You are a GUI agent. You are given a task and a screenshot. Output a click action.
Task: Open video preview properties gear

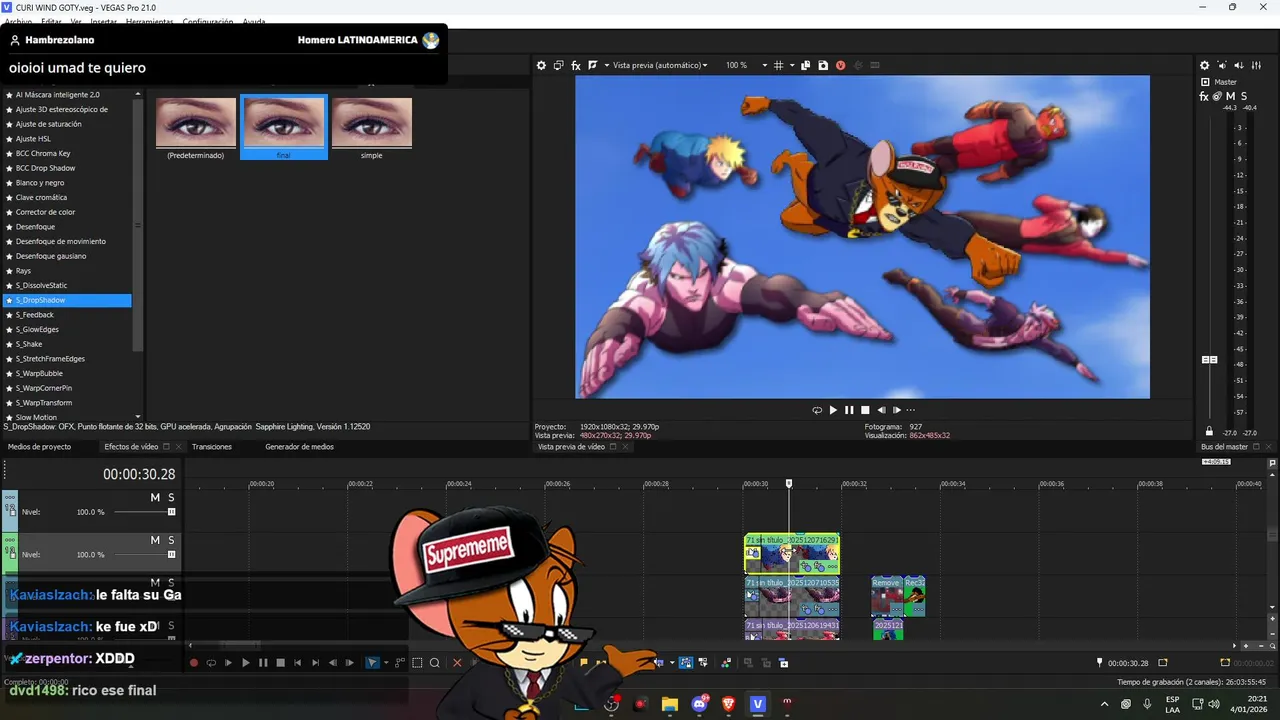tap(541, 65)
